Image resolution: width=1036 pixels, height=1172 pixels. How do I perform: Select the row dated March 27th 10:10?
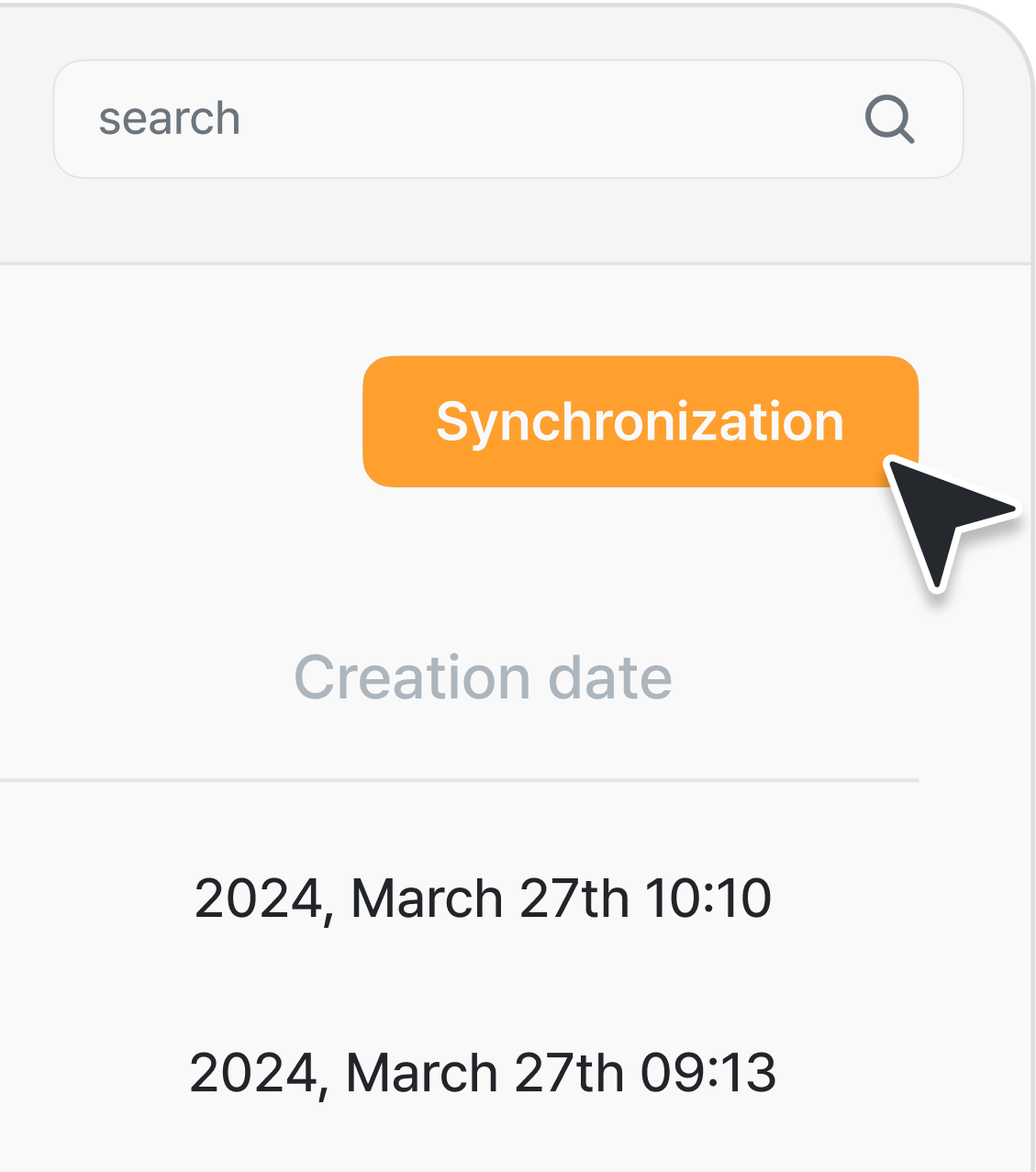[x=483, y=898]
